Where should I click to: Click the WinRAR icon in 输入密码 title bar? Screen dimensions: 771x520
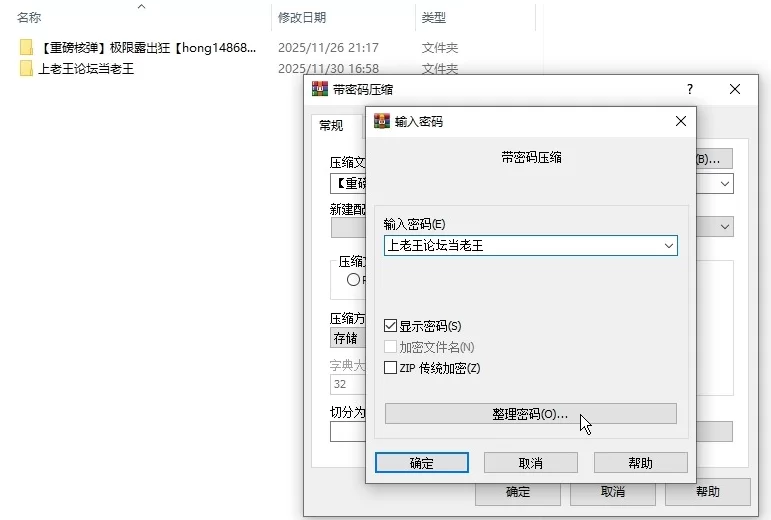(x=381, y=121)
